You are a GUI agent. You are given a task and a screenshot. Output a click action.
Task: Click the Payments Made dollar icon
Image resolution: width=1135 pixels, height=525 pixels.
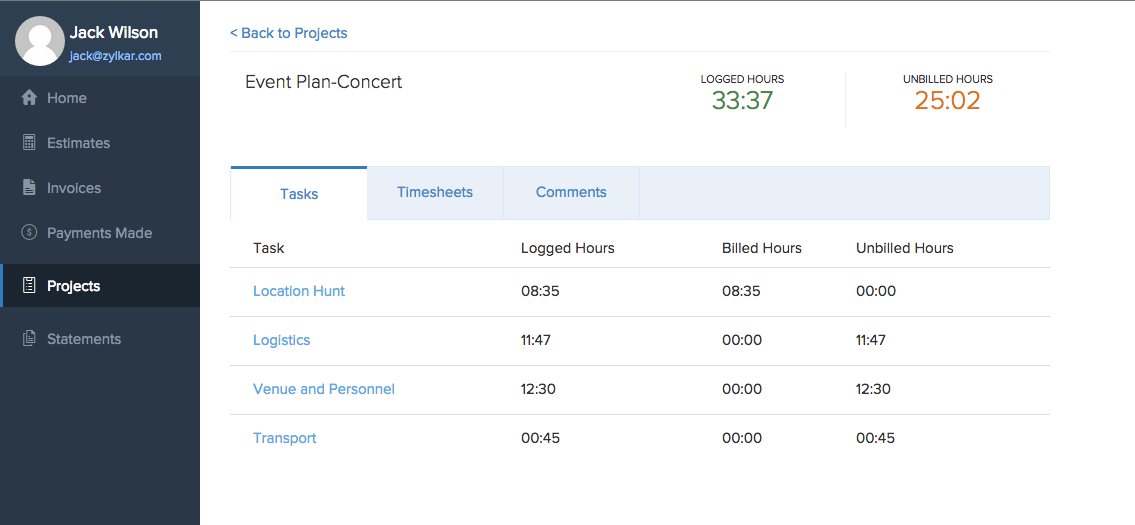[x=29, y=233]
